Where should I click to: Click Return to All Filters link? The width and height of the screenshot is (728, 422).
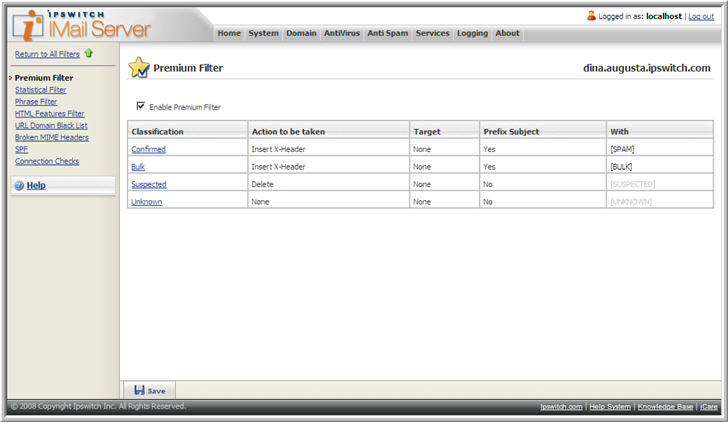click(x=47, y=54)
